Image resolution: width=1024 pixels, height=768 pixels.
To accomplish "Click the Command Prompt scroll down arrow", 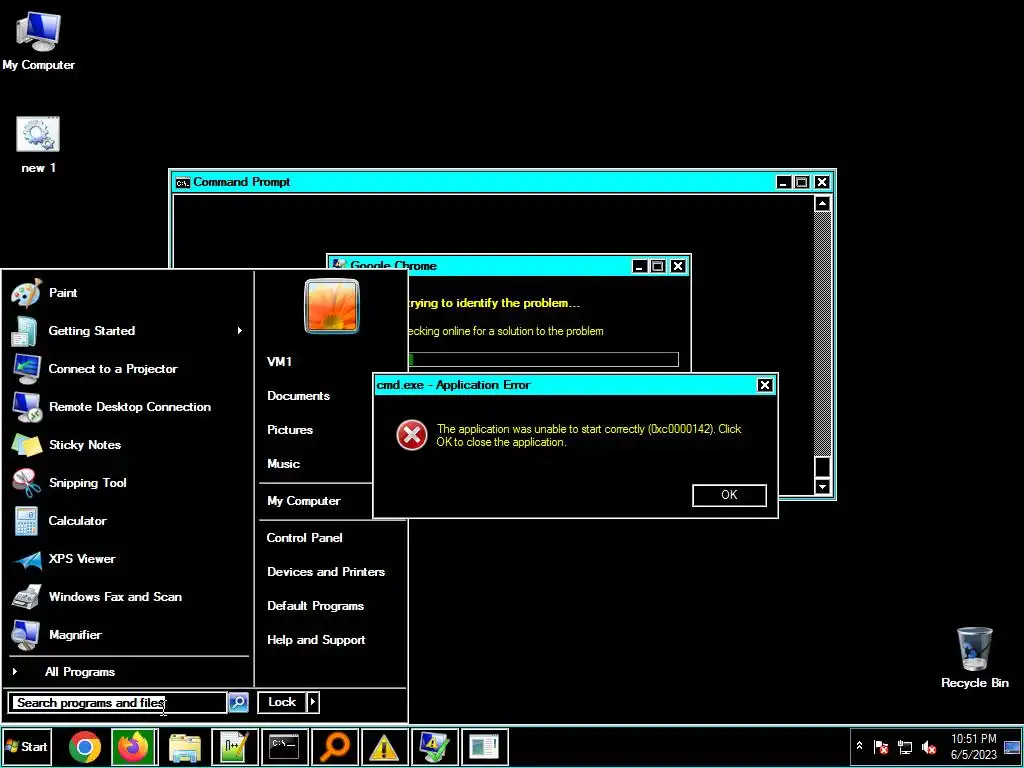I will click(822, 487).
